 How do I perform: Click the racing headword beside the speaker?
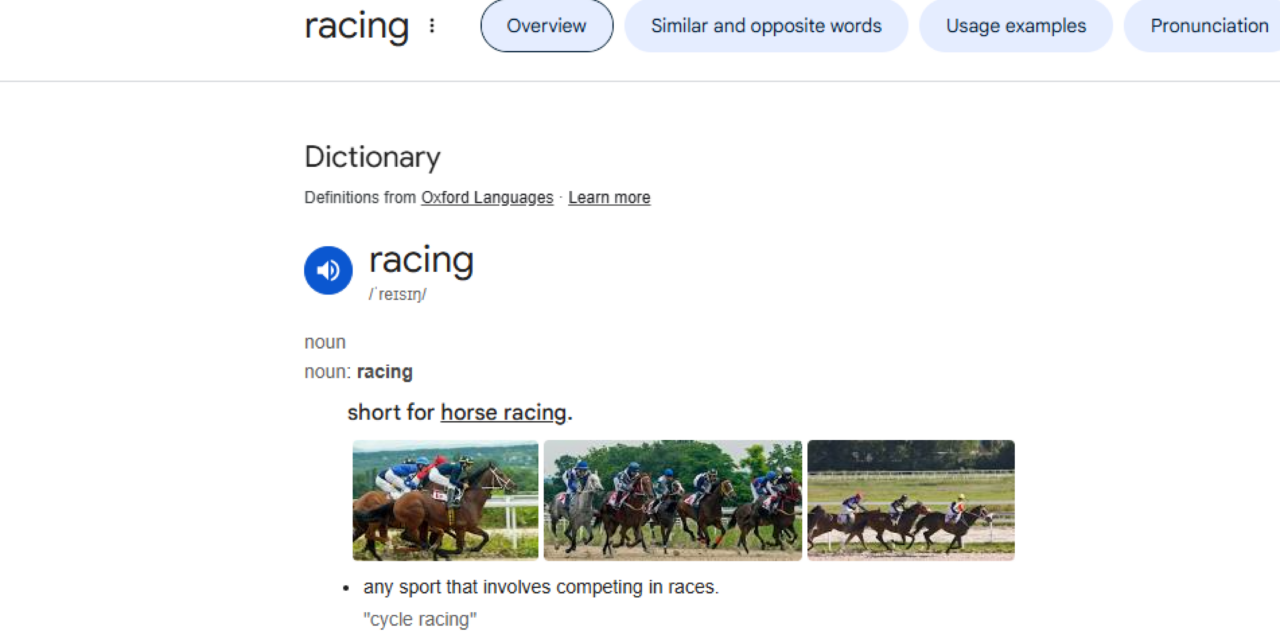point(421,260)
